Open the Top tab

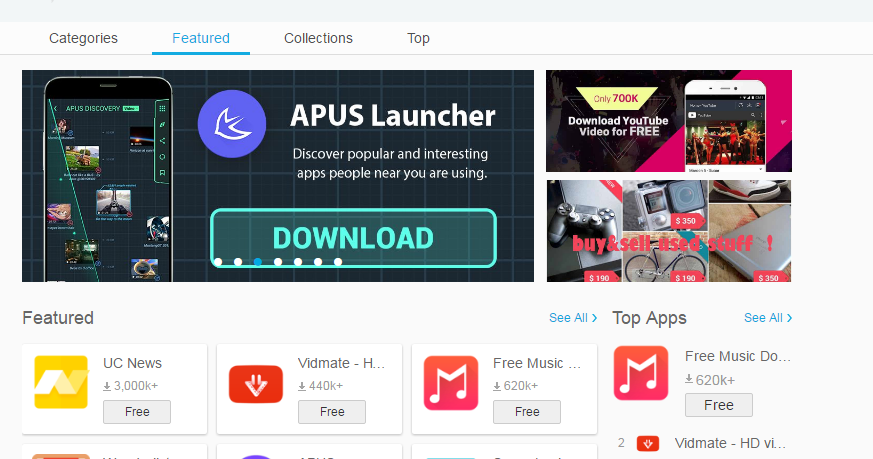click(418, 38)
